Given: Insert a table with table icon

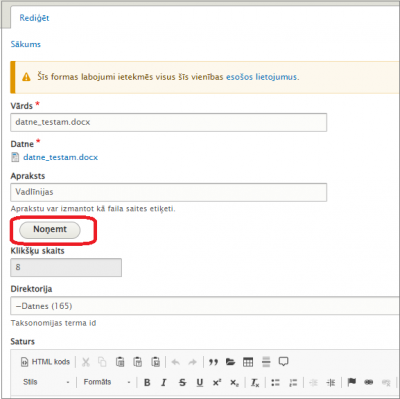Looking at the screenshot, I should (248, 362).
